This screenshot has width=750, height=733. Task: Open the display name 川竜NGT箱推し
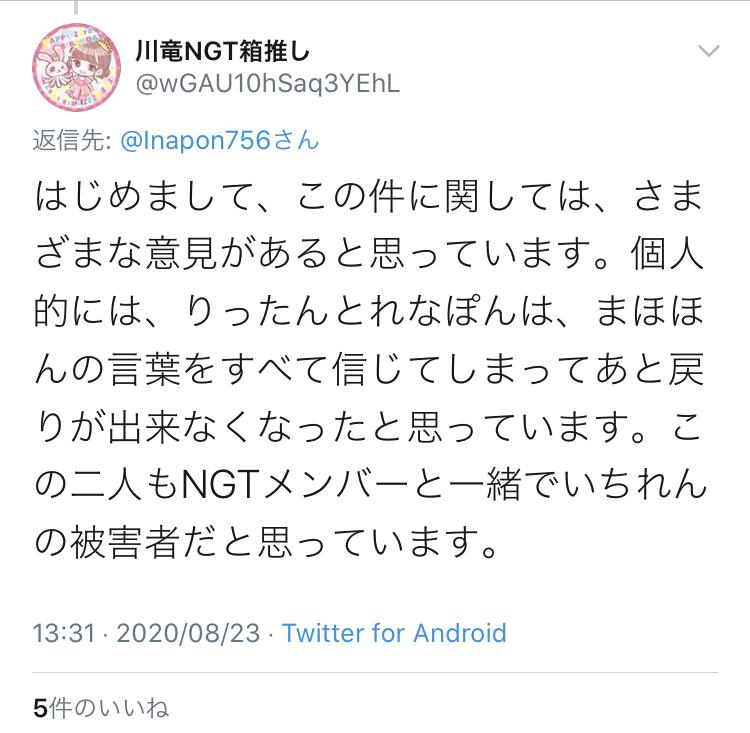click(223, 51)
